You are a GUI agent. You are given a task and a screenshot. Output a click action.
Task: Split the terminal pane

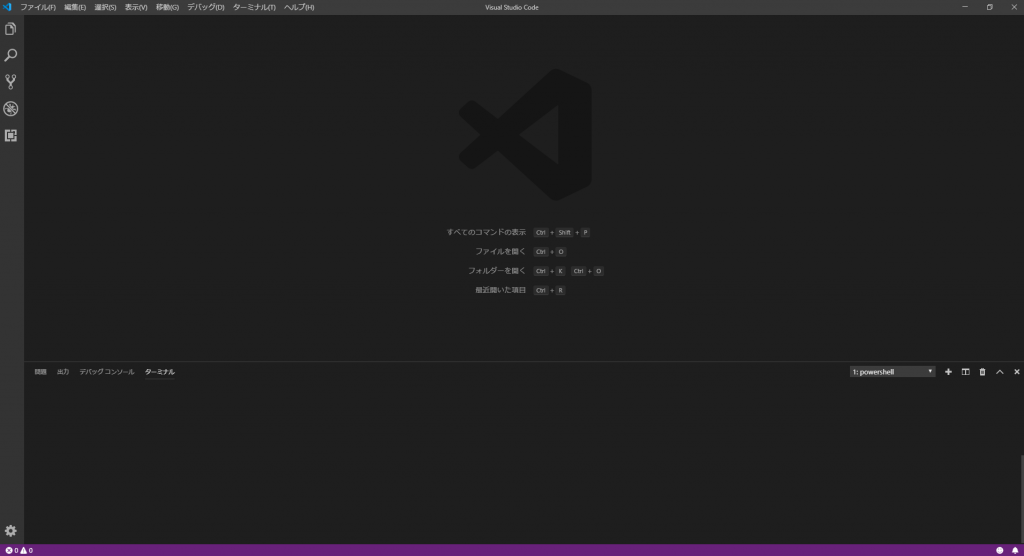point(965,372)
